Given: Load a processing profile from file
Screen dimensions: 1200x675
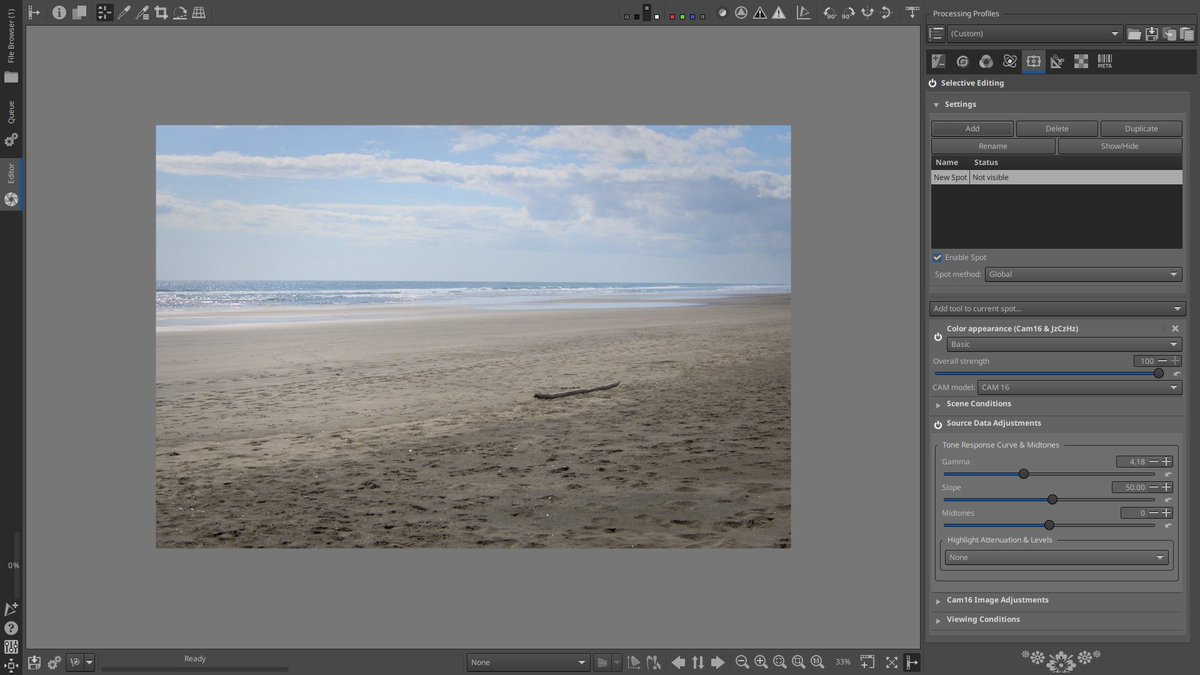Looking at the screenshot, I should click(1134, 34).
